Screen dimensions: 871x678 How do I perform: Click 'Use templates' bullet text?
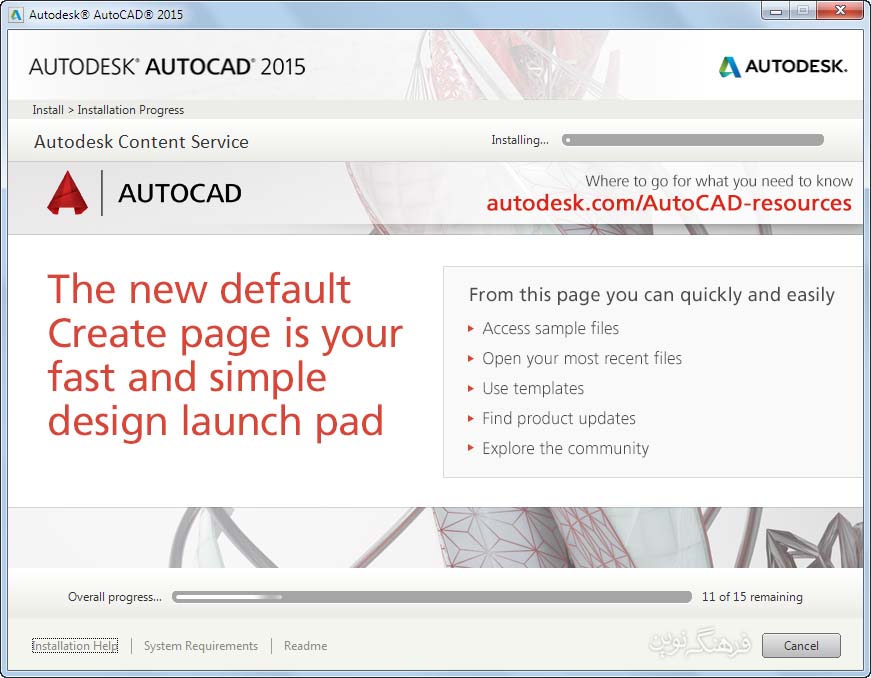[x=533, y=388]
